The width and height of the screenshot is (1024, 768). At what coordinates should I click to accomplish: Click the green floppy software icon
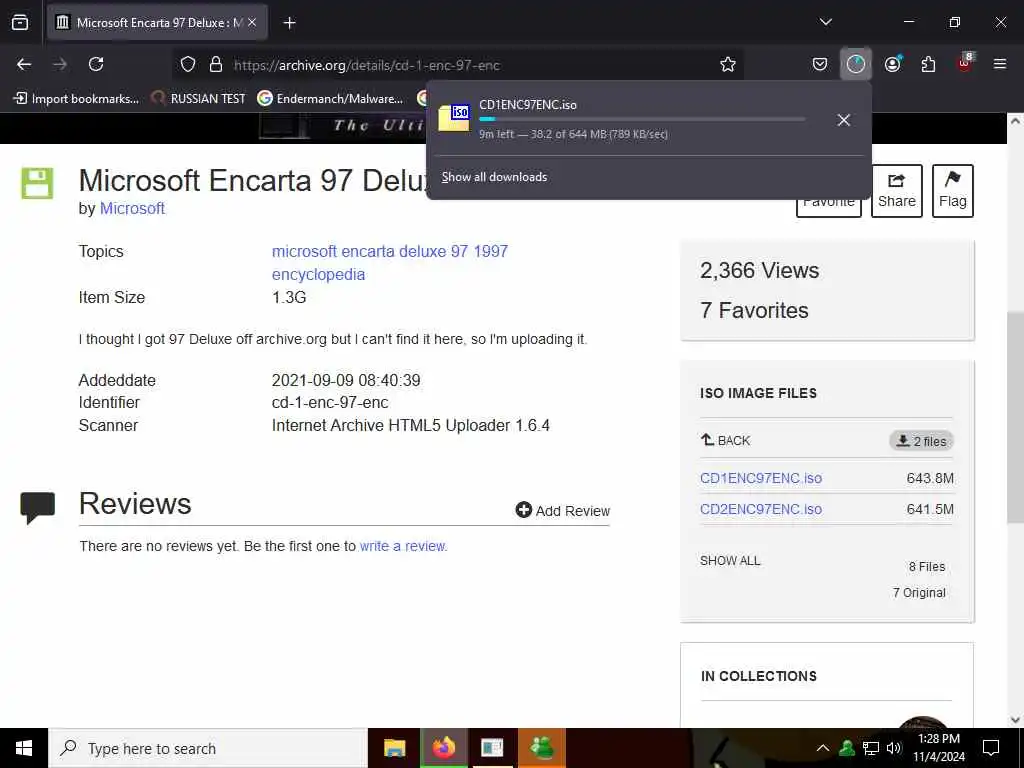[37, 183]
